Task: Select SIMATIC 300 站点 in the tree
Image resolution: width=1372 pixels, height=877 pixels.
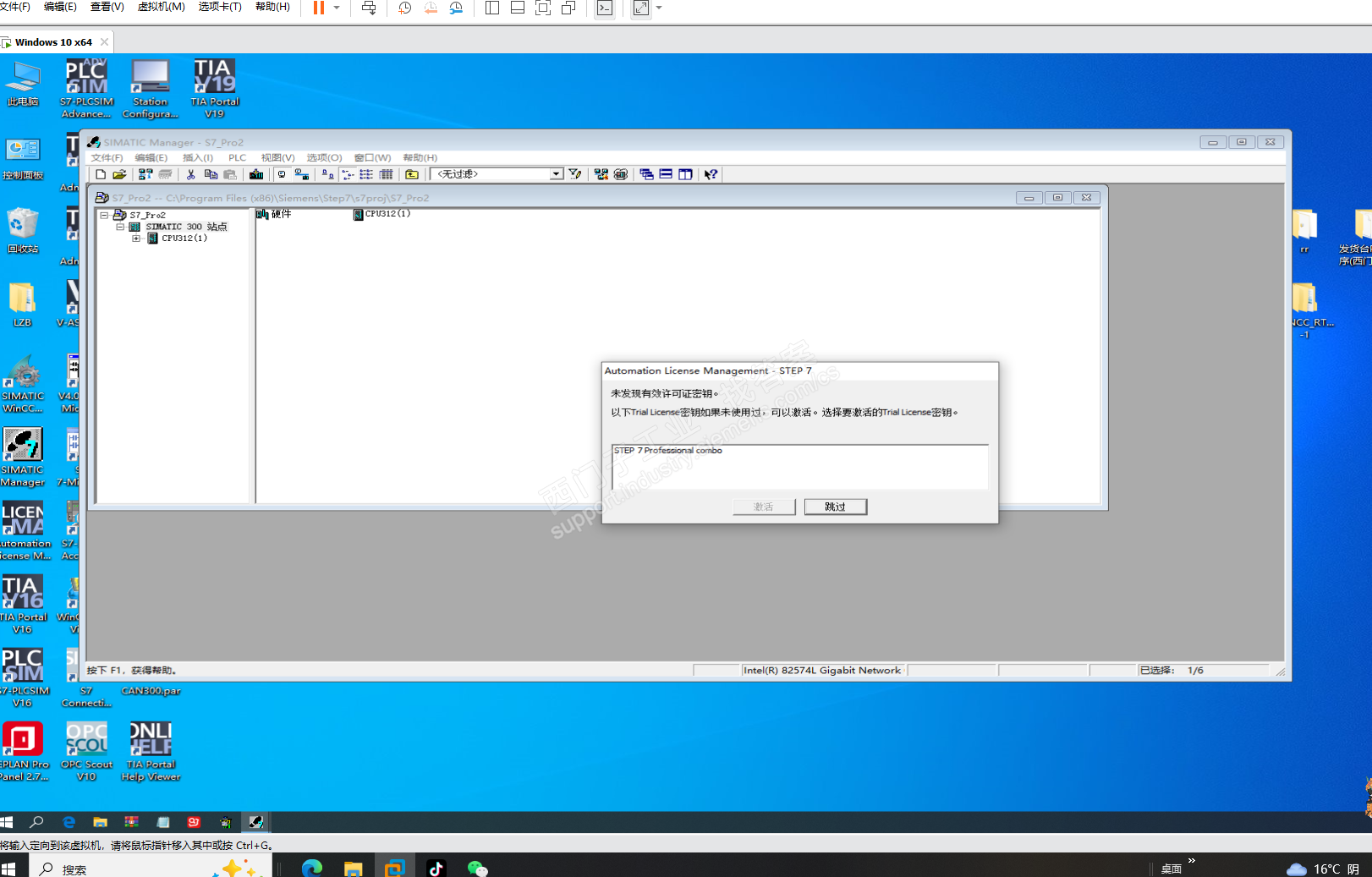Action: click(x=186, y=227)
